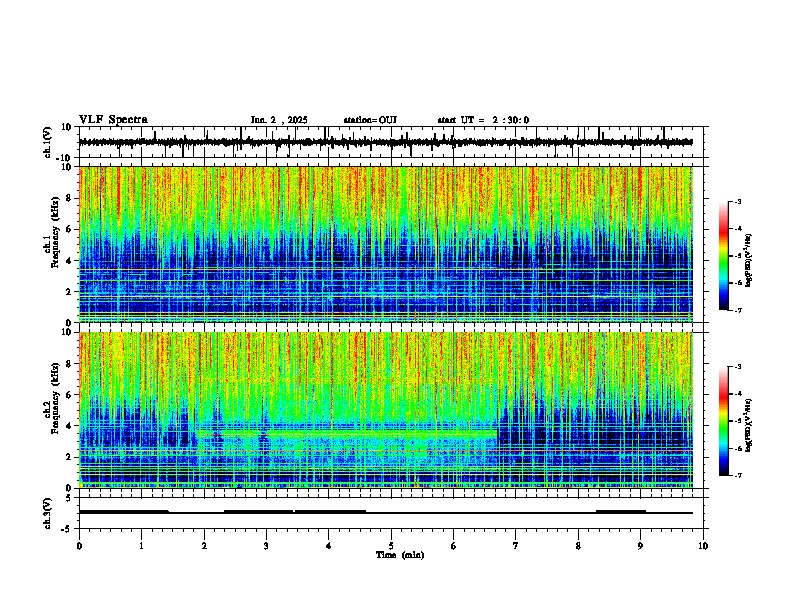Screen dimensions: 792x612
Task: Click the time-axis tick label "10" beside Time (min)
Action: click(x=703, y=546)
